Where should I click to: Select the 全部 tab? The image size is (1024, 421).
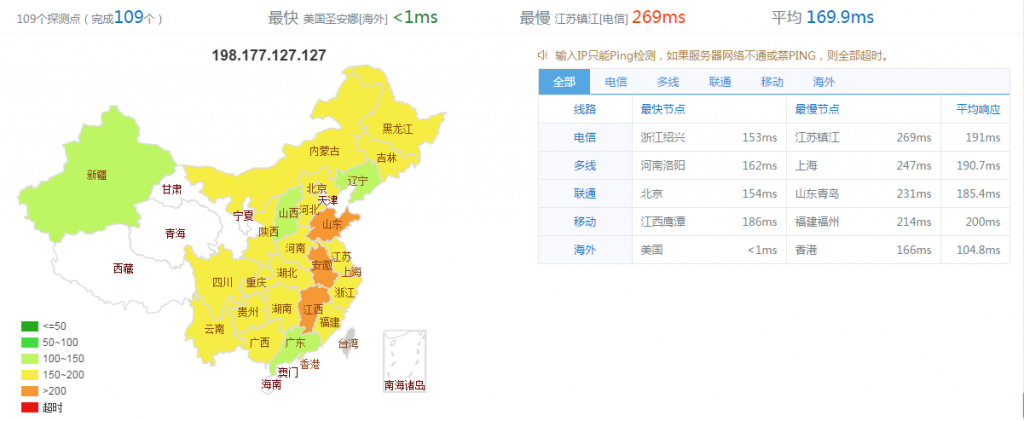[564, 82]
